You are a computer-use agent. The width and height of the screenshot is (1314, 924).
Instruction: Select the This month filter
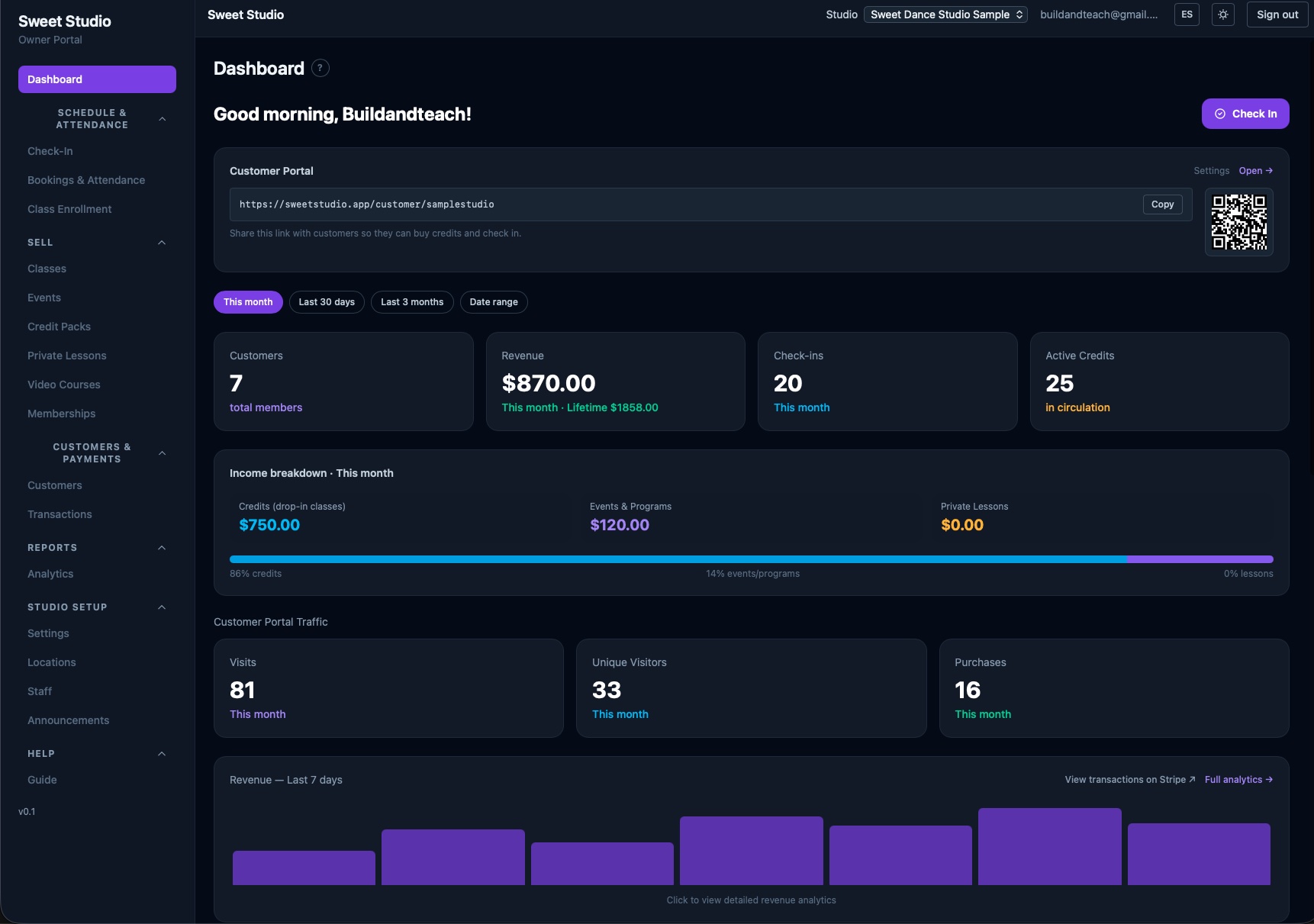coord(248,302)
